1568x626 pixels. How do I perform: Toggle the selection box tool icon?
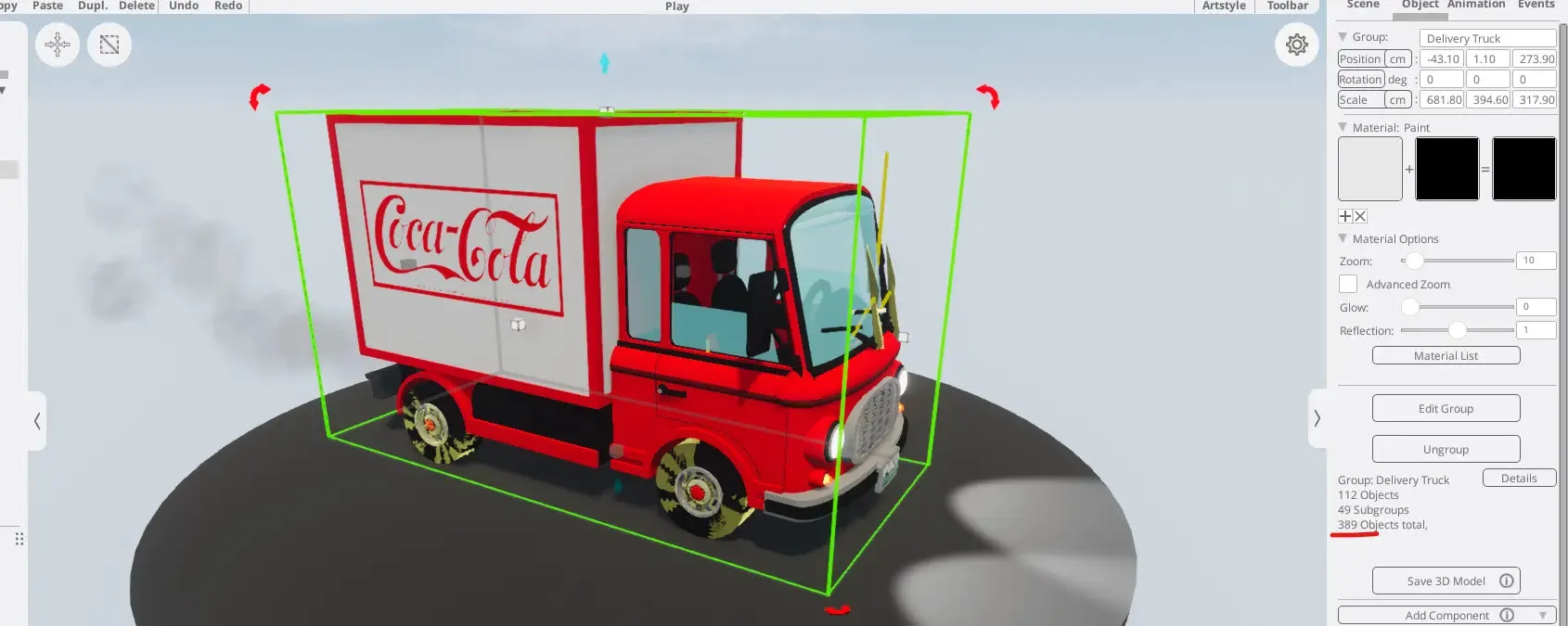pyautogui.click(x=109, y=45)
